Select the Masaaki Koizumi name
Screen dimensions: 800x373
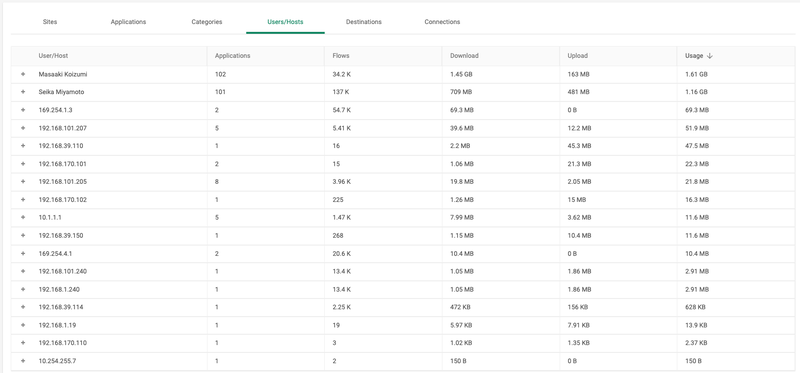[63, 74]
